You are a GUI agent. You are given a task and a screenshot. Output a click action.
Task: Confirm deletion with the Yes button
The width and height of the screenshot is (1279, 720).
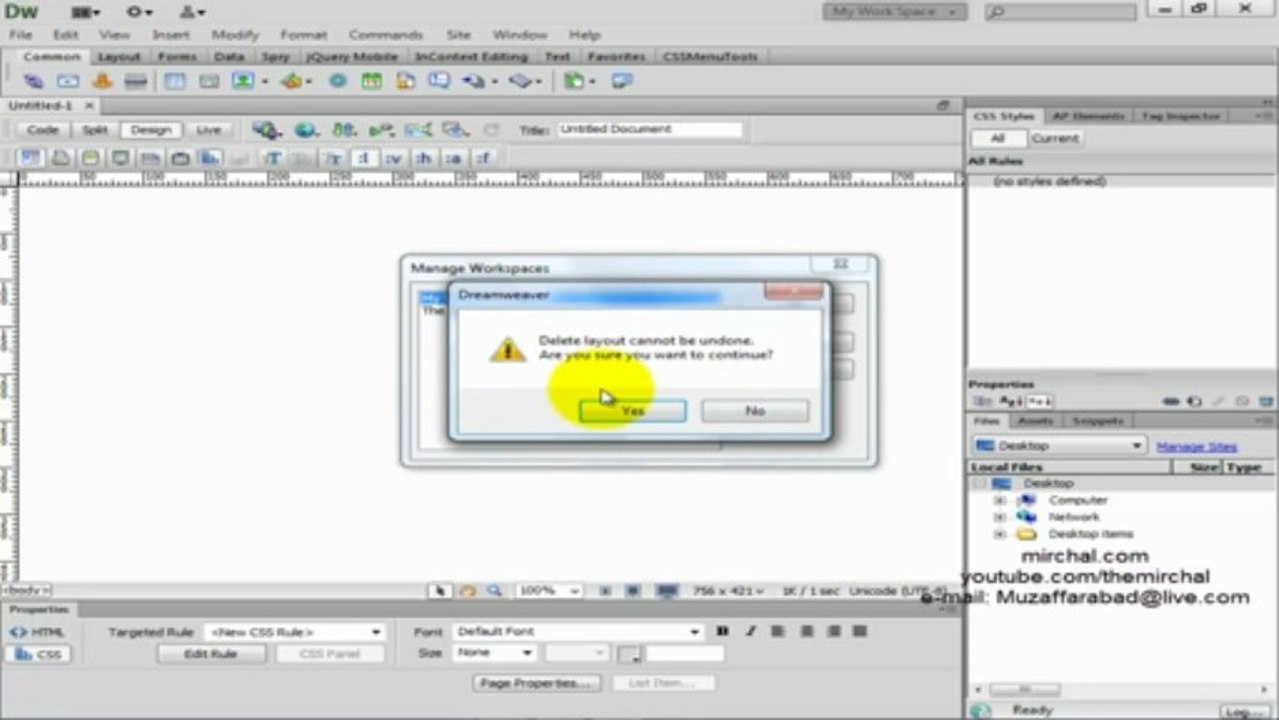(x=633, y=411)
